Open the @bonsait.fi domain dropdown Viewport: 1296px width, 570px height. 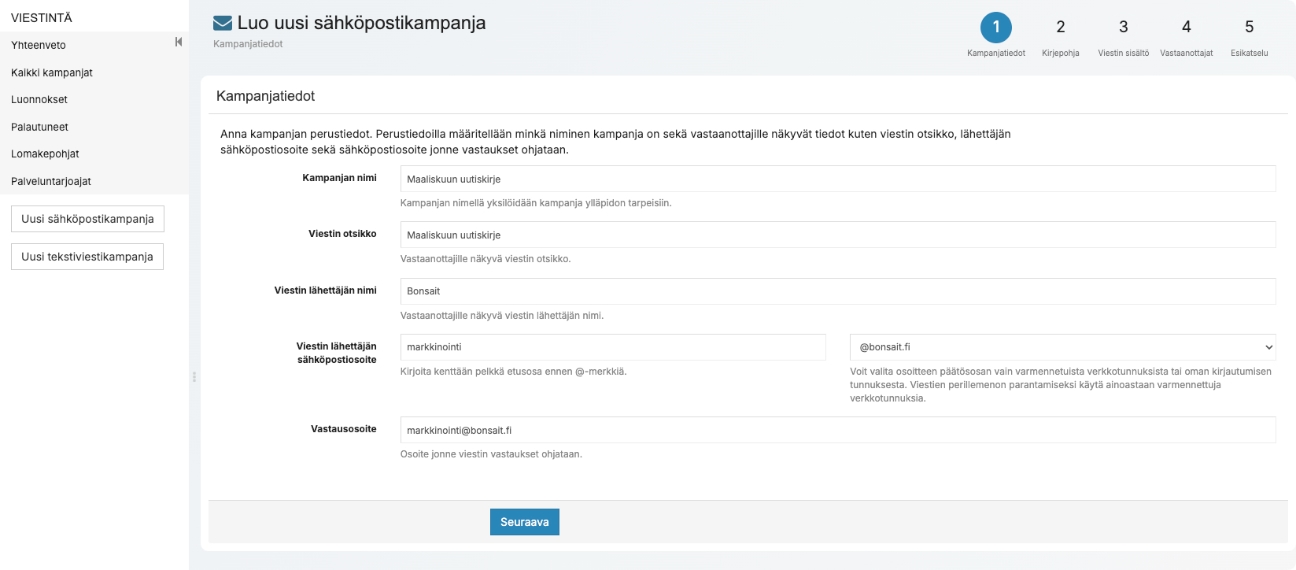(x=1062, y=347)
